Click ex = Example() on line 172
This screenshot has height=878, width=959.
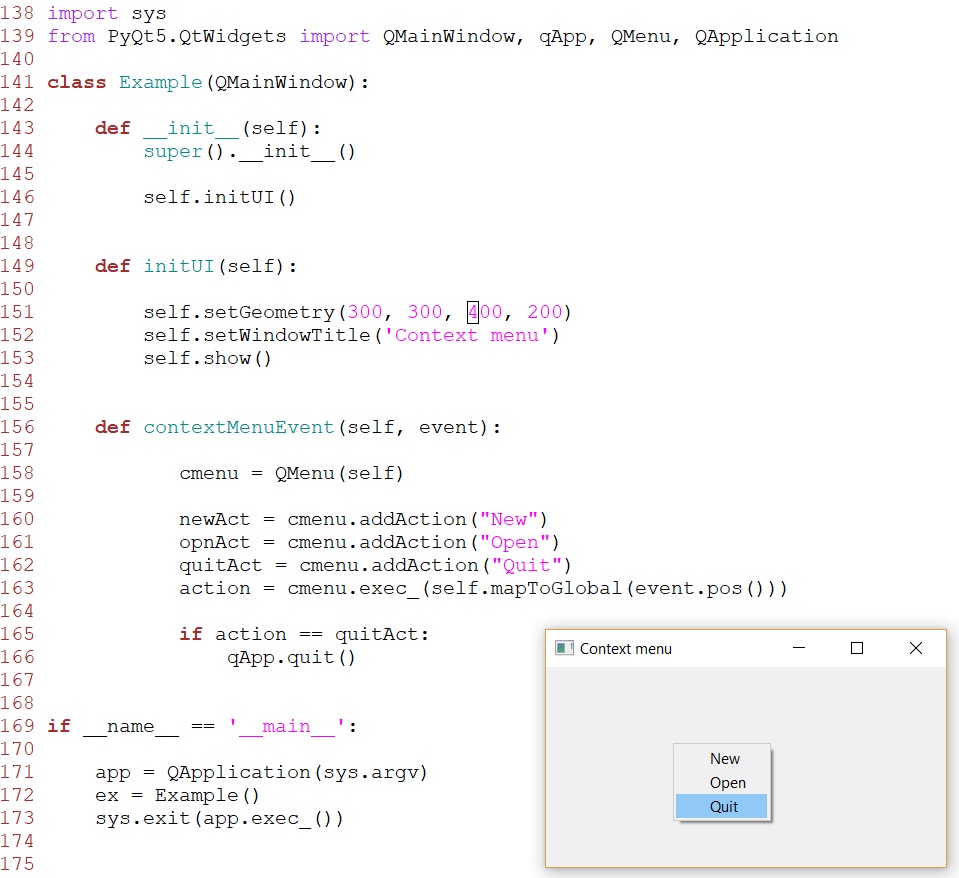tap(177, 795)
